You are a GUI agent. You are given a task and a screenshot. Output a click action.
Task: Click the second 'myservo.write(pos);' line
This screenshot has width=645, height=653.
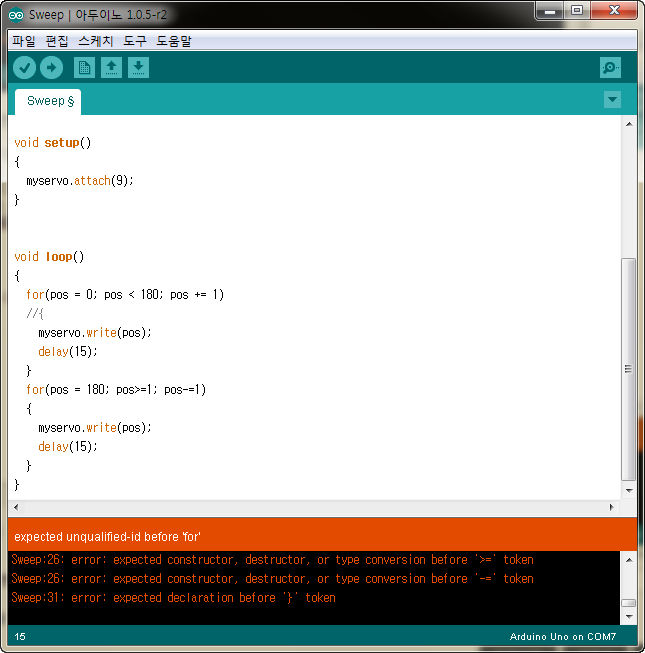95,428
